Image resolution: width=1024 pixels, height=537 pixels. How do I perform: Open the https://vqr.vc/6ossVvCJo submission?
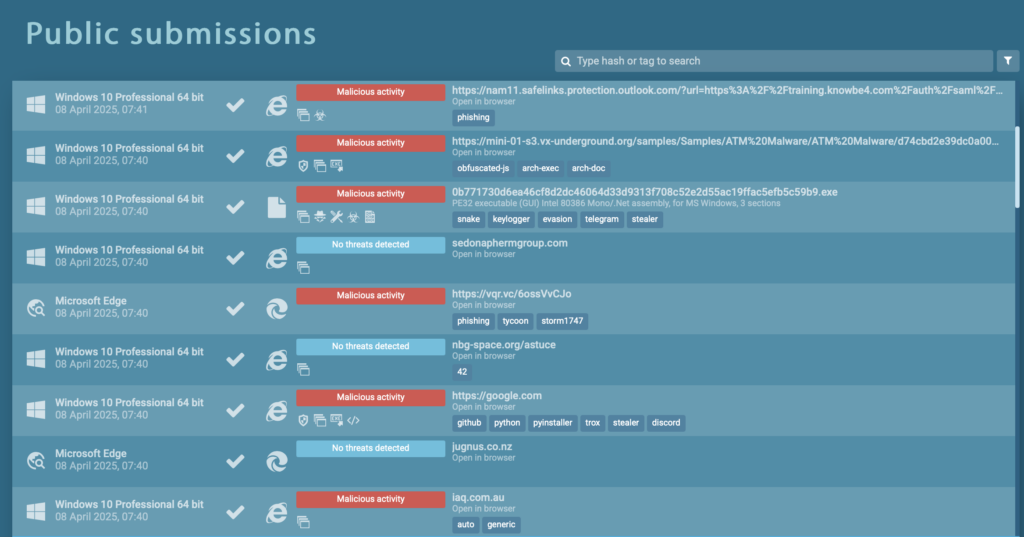511,294
